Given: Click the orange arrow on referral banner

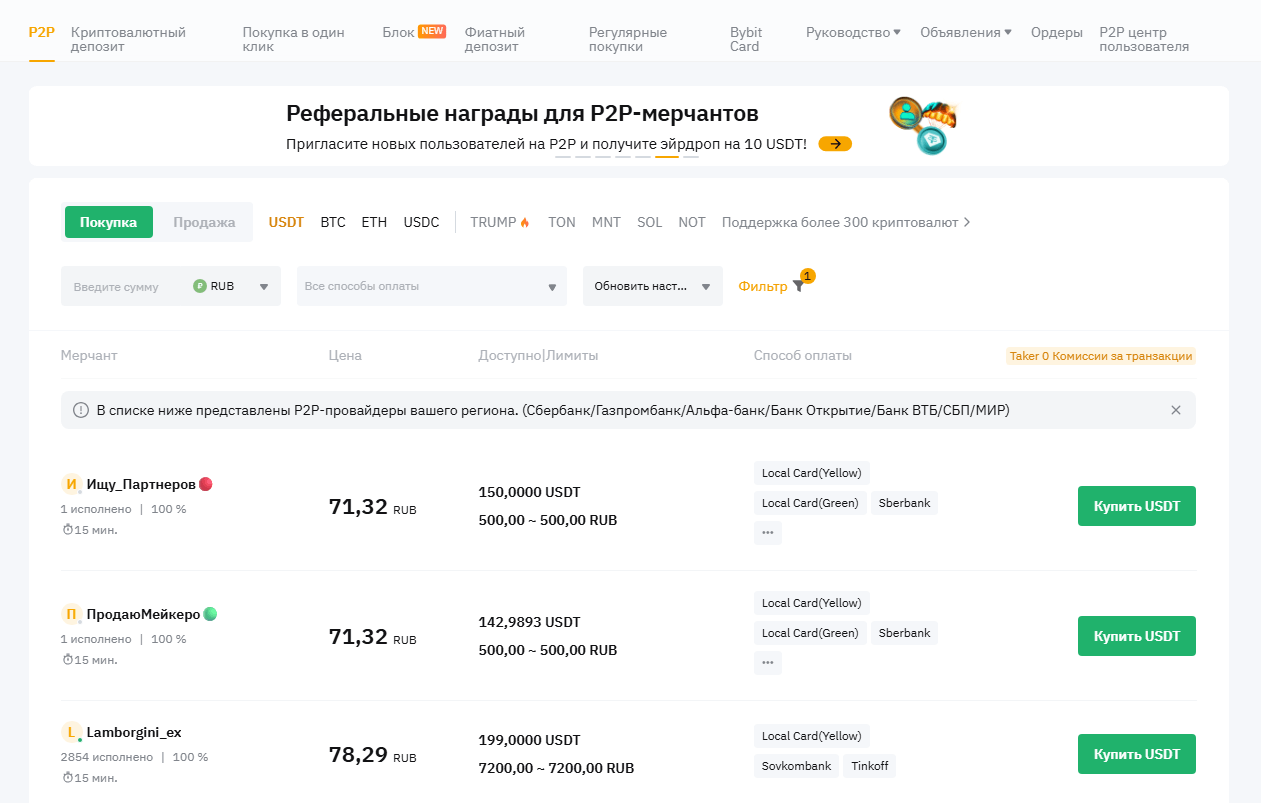Looking at the screenshot, I should pos(835,144).
